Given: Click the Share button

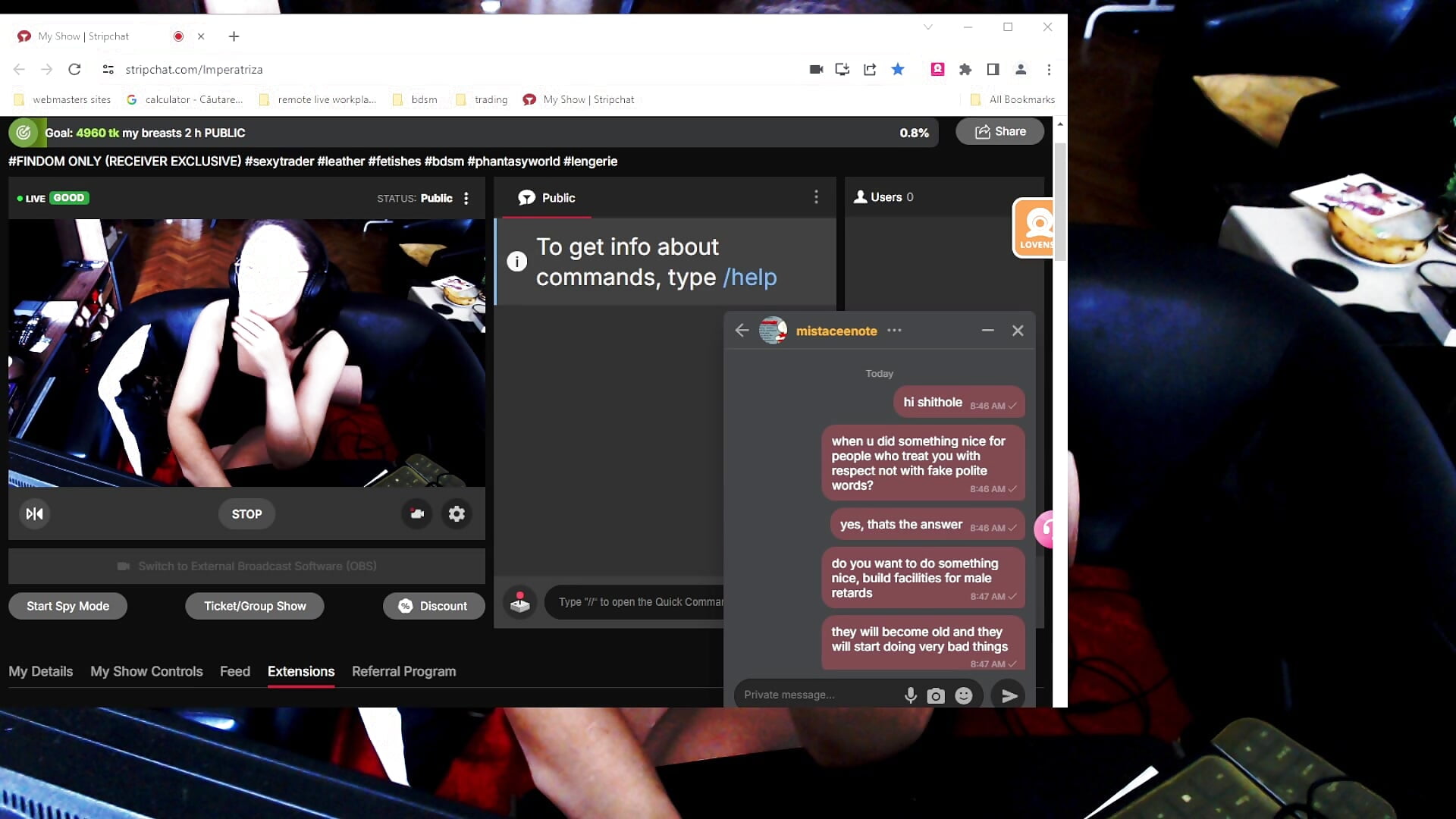Looking at the screenshot, I should pyautogui.click(x=999, y=132).
